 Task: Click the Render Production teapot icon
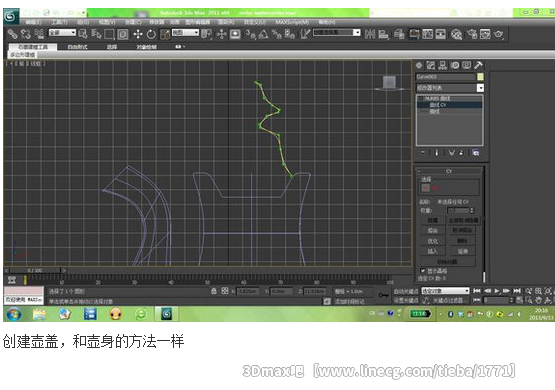click(499, 34)
